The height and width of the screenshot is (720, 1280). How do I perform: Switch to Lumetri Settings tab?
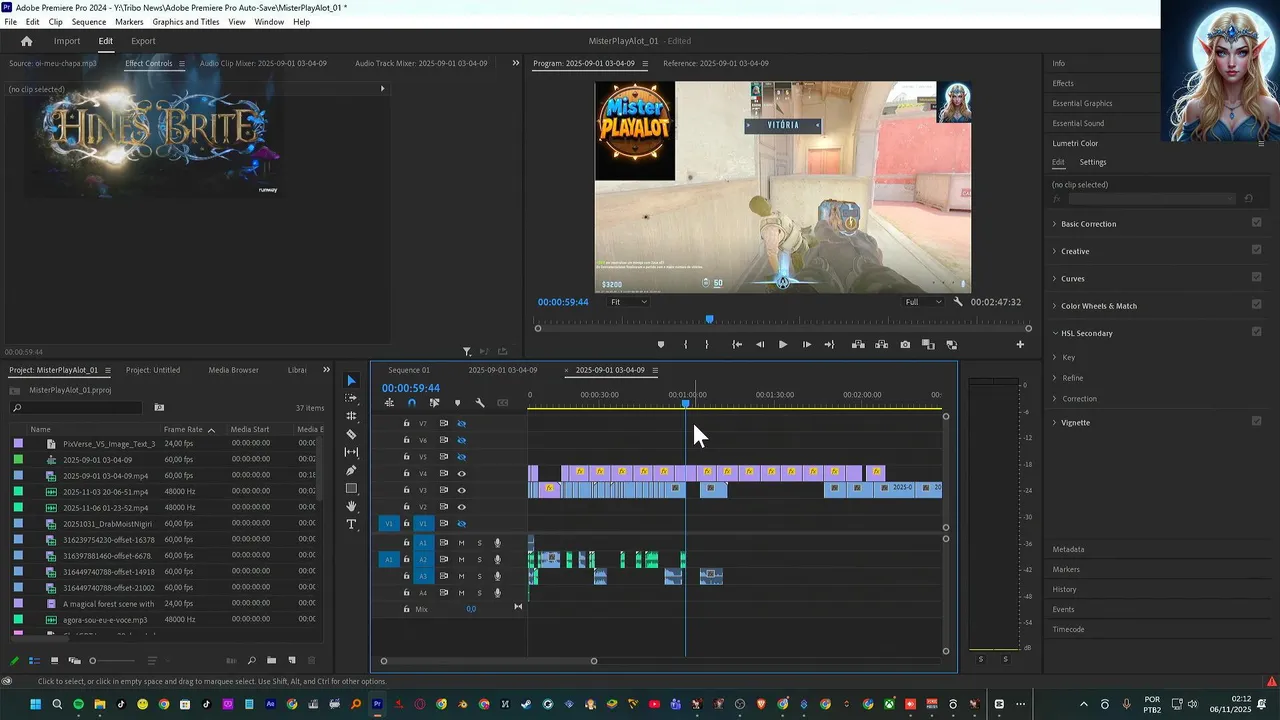click(x=1092, y=162)
